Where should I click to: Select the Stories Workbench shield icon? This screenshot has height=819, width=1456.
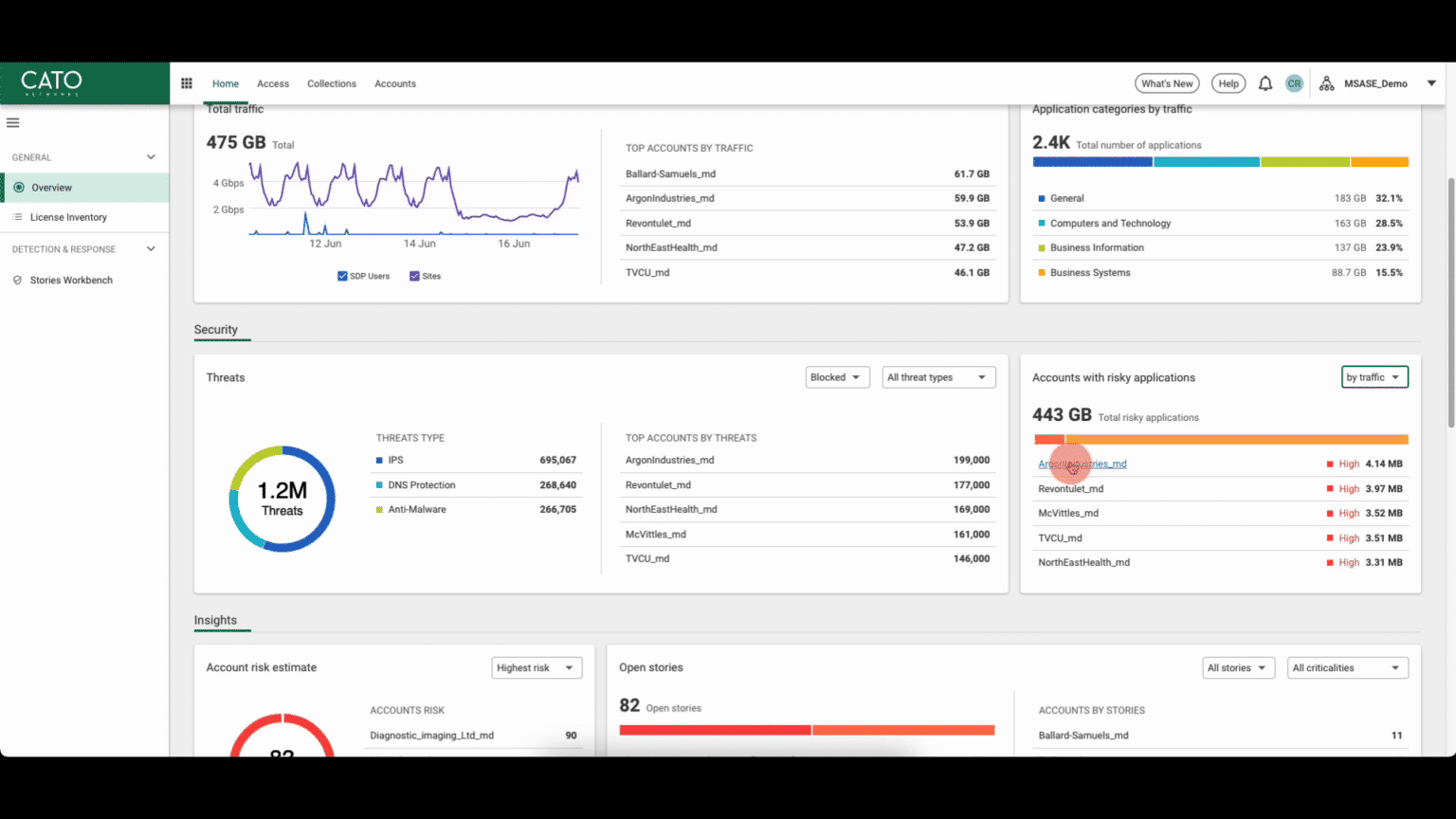pyautogui.click(x=17, y=281)
